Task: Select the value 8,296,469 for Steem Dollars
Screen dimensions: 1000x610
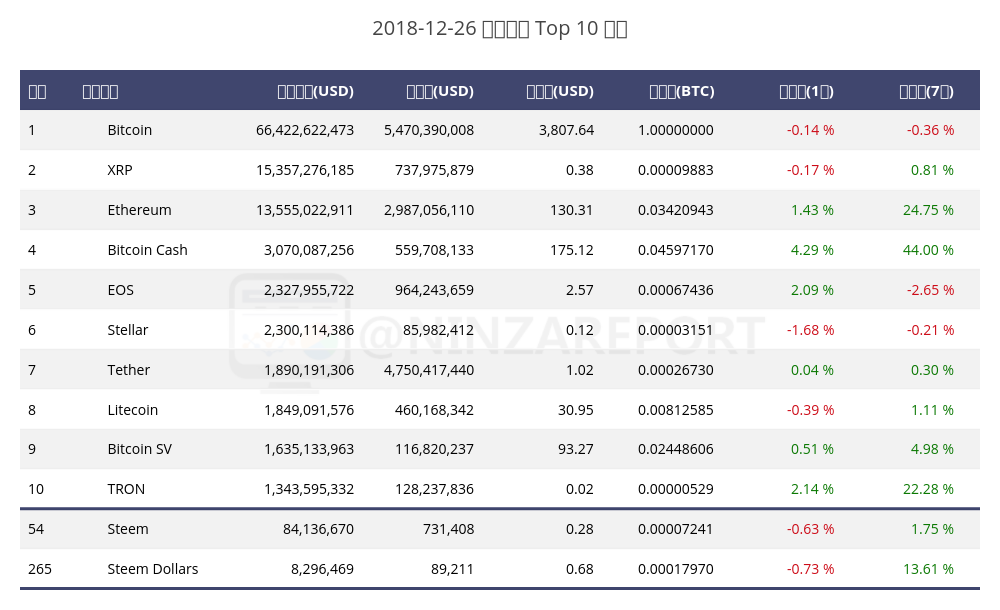Action: click(x=322, y=569)
